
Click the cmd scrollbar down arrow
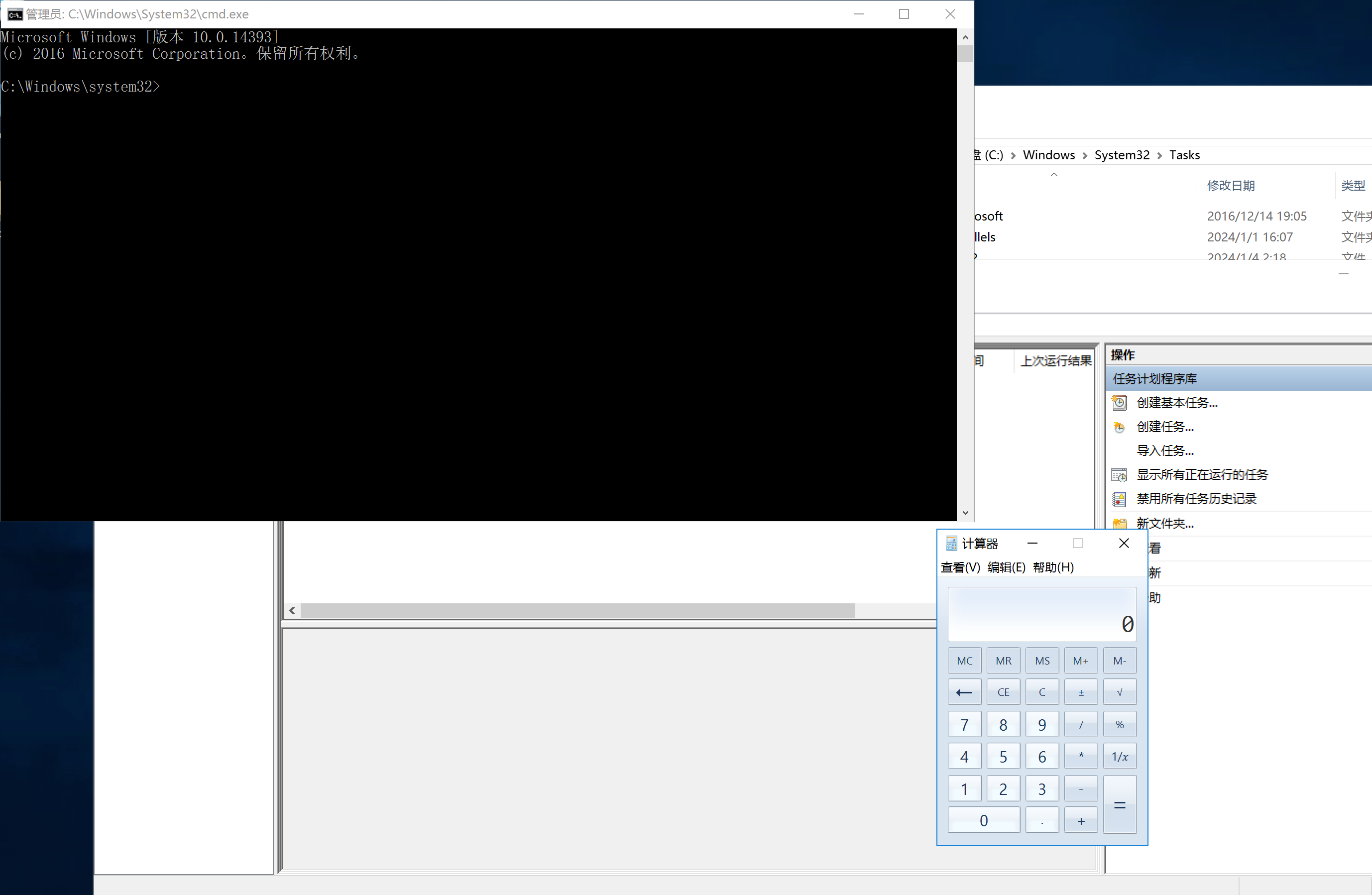965,513
